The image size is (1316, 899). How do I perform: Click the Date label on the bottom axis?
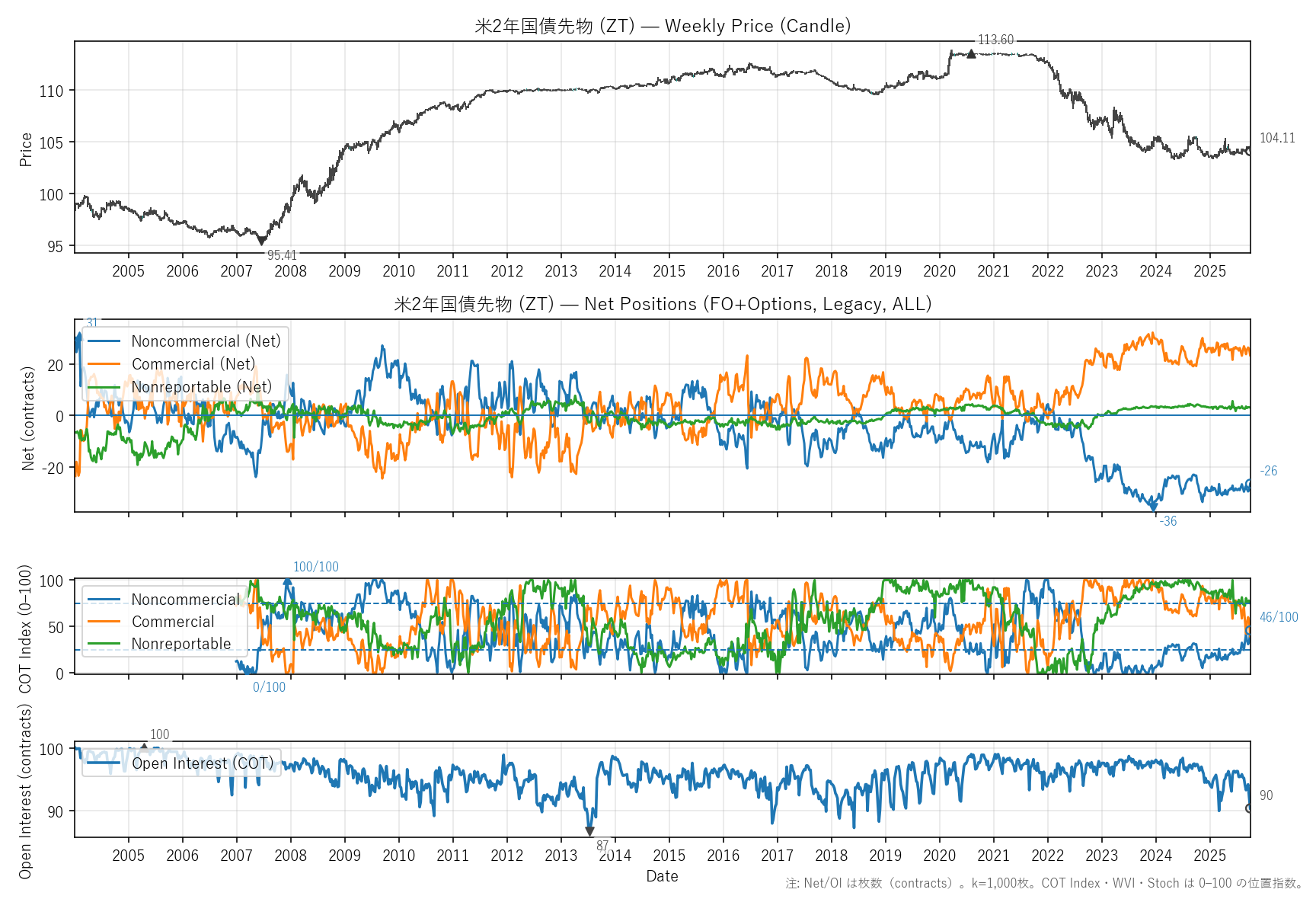coord(662,876)
